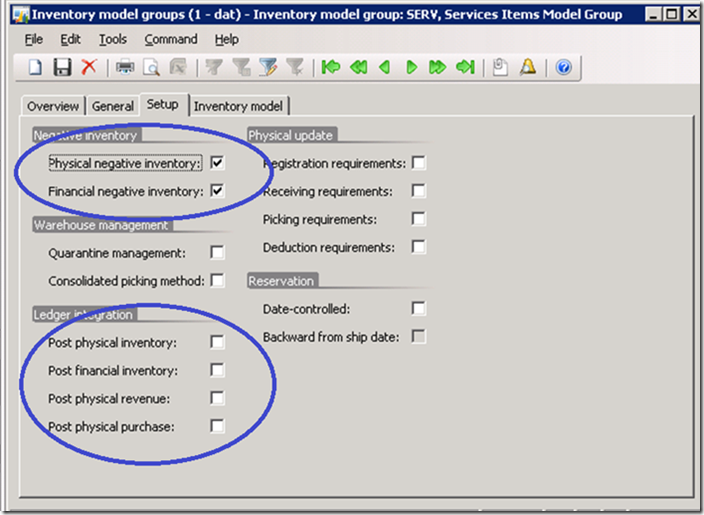Open the Tools menu
The height and width of the screenshot is (515, 704).
tap(112, 39)
